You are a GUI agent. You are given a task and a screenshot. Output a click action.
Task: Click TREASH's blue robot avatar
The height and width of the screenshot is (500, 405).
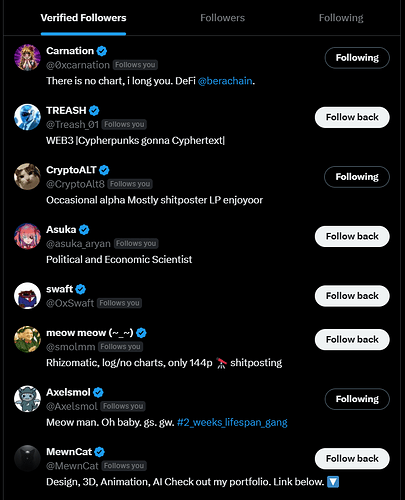tap(27, 117)
